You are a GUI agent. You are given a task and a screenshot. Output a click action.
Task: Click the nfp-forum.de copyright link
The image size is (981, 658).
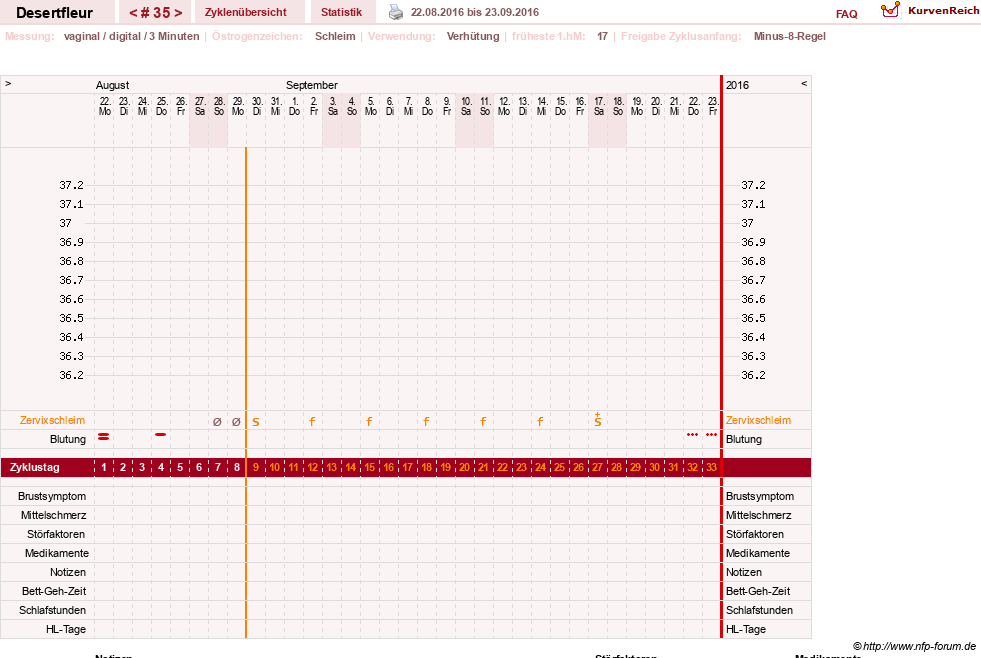[914, 646]
